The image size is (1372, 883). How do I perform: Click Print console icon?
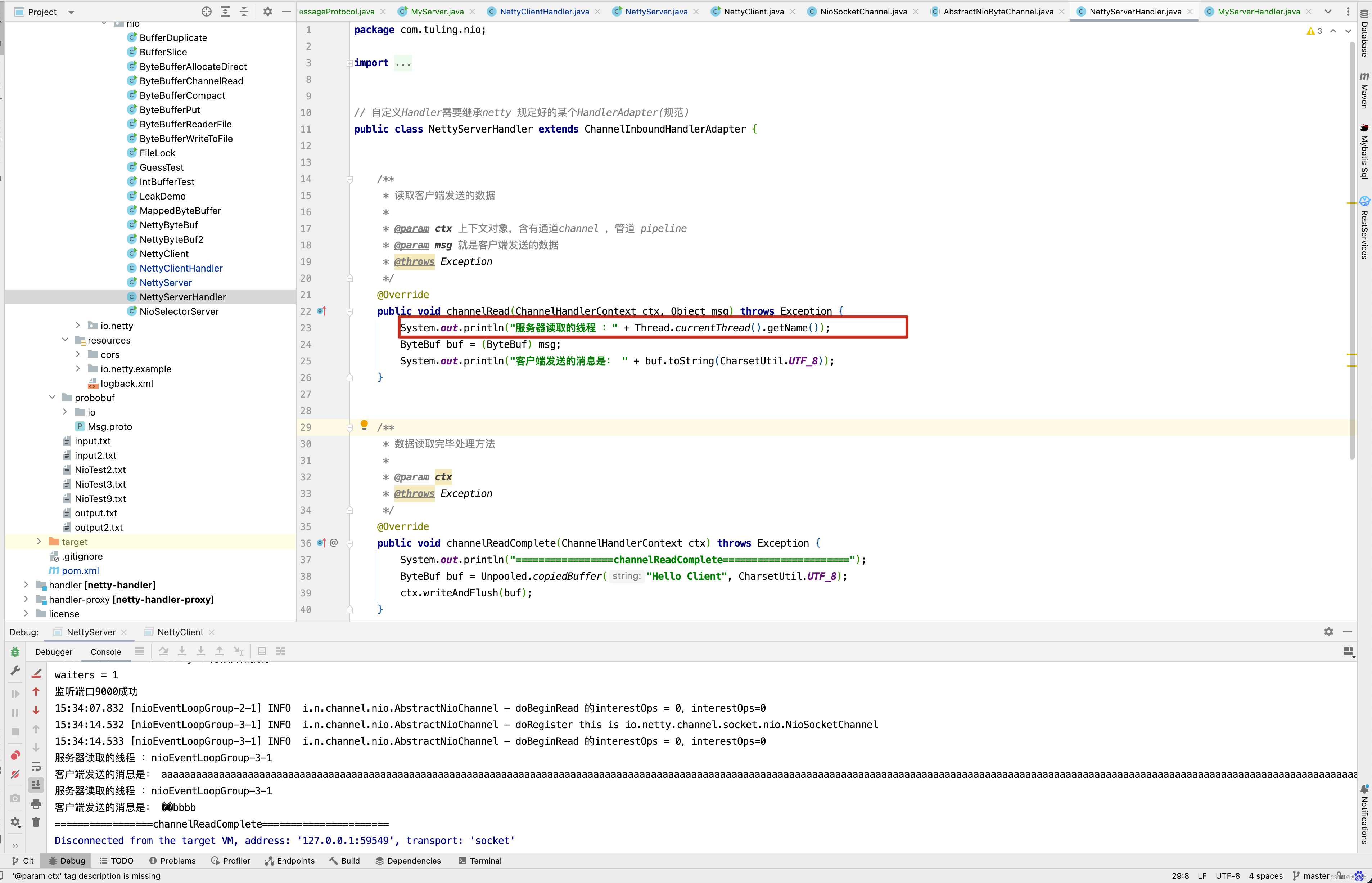click(x=36, y=803)
